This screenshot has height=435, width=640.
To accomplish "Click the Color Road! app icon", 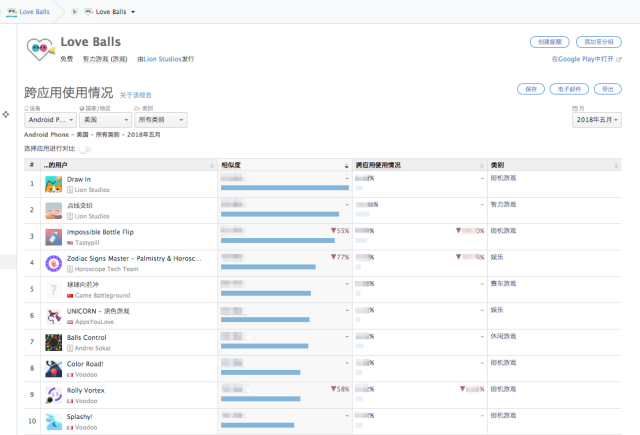I will tap(53, 369).
